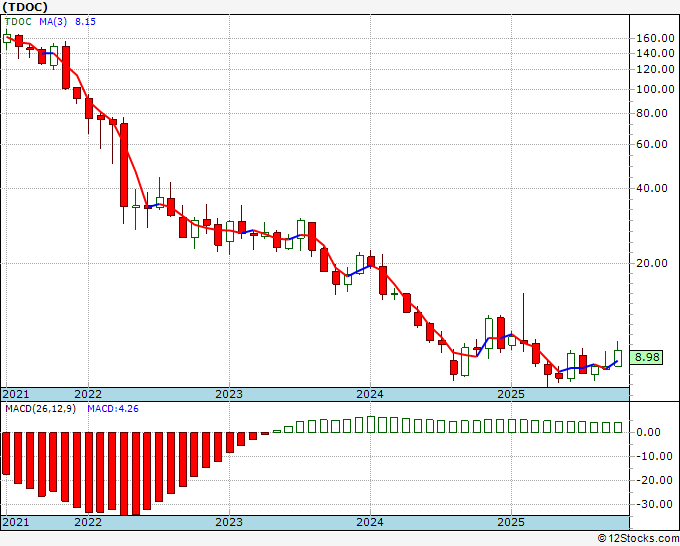Click 2023 on the price chart timeline
This screenshot has height=546, width=680.
(x=229, y=394)
